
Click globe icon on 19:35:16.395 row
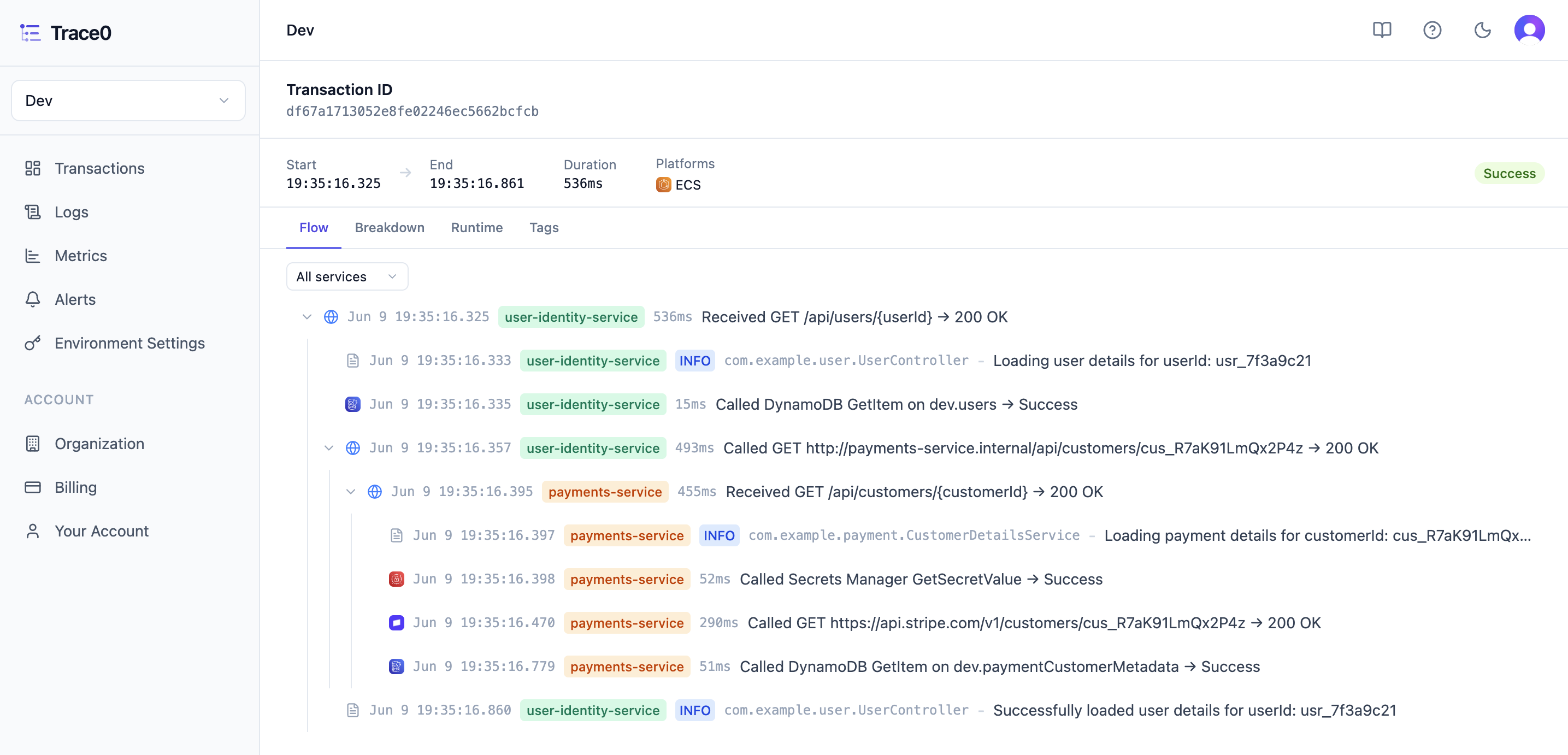375,492
